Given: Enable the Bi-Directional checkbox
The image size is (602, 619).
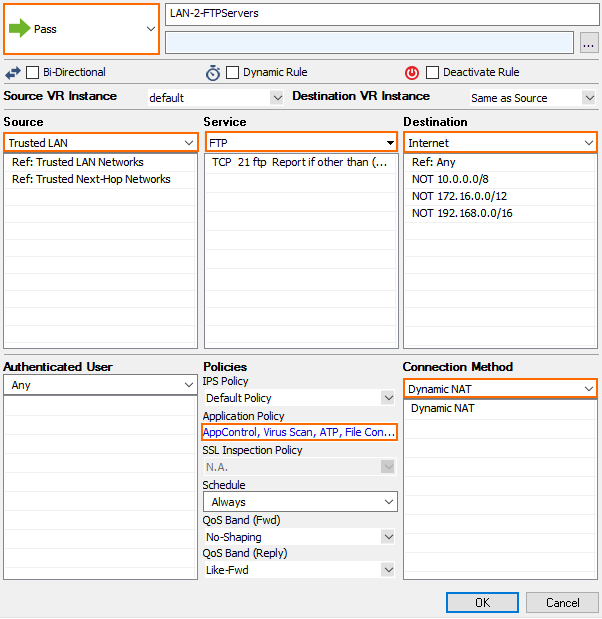Looking at the screenshot, I should (33, 73).
